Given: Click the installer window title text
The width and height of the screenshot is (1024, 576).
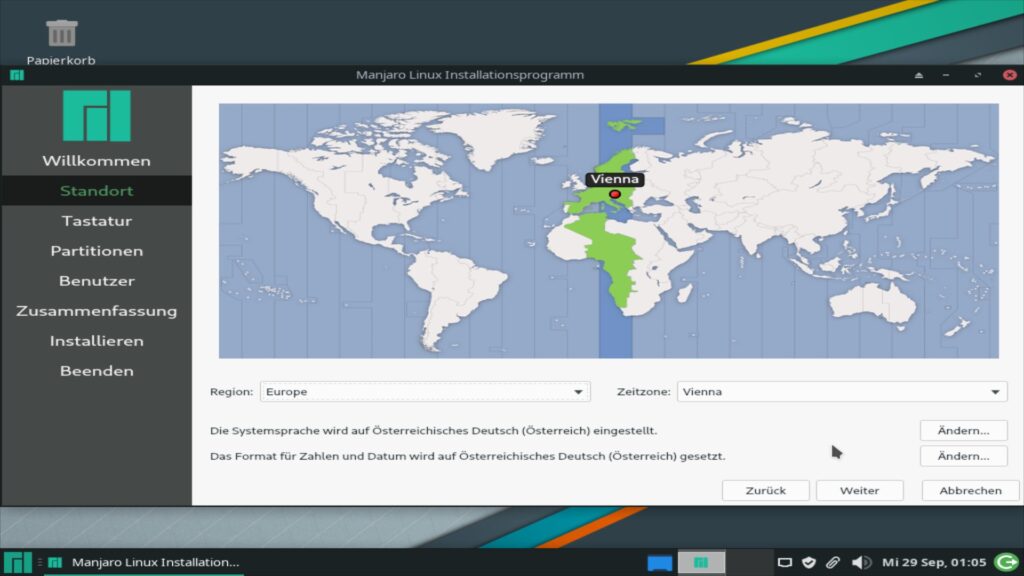Looking at the screenshot, I should (x=470, y=75).
